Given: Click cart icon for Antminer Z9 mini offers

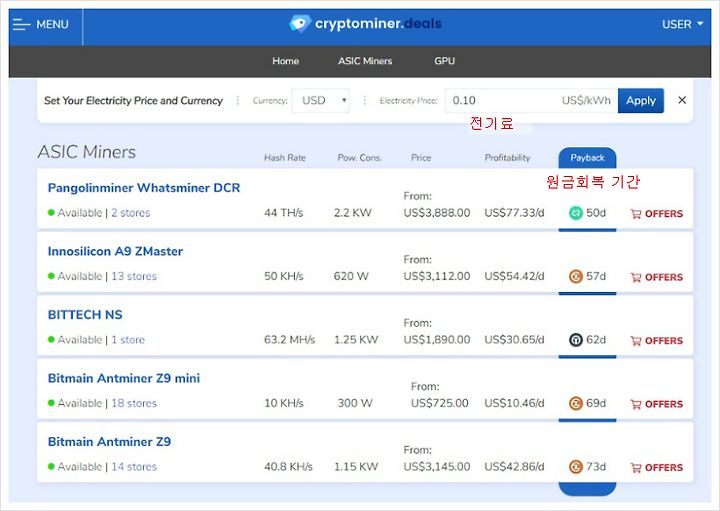Looking at the screenshot, I should (636, 404).
